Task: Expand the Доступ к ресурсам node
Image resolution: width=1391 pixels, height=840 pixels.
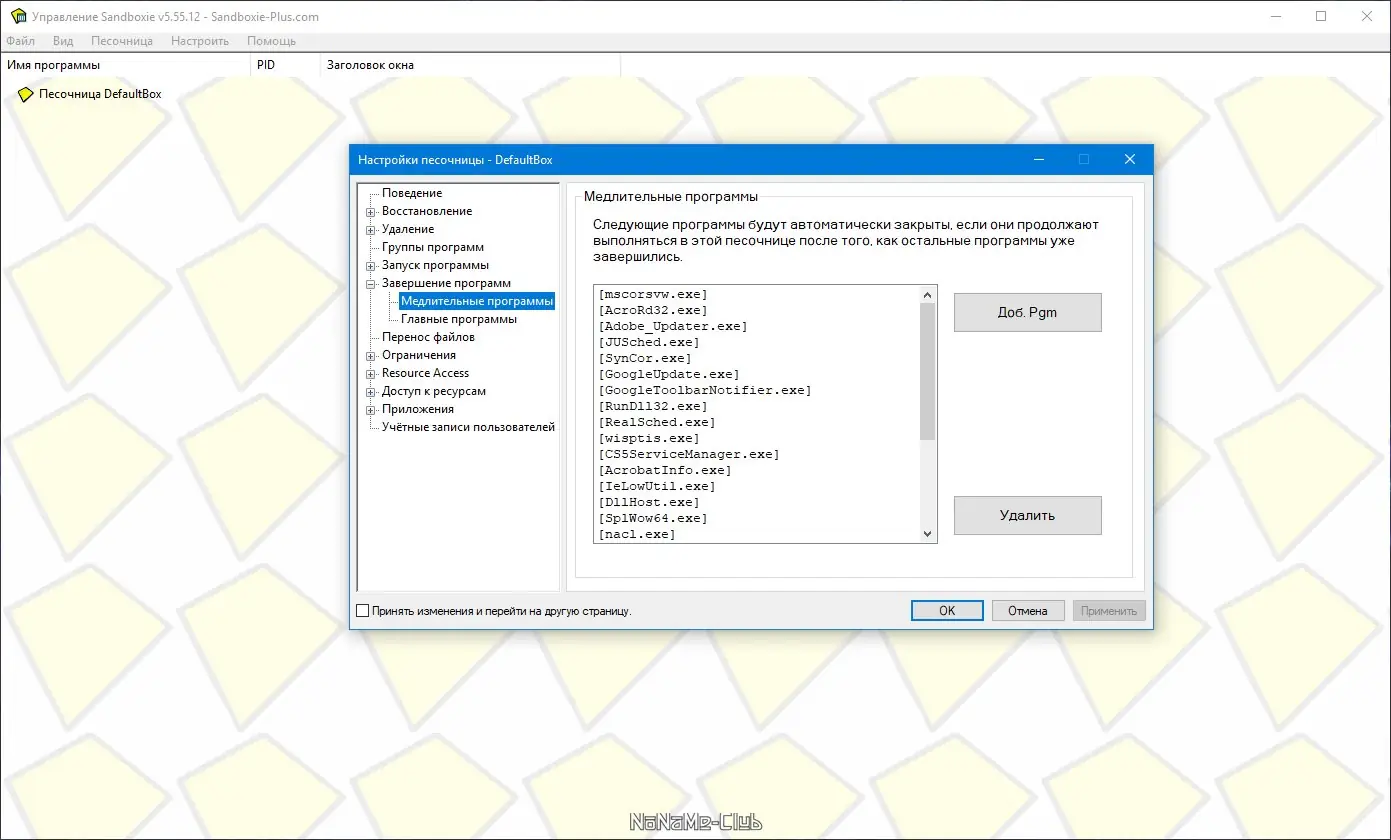Action: (x=371, y=392)
